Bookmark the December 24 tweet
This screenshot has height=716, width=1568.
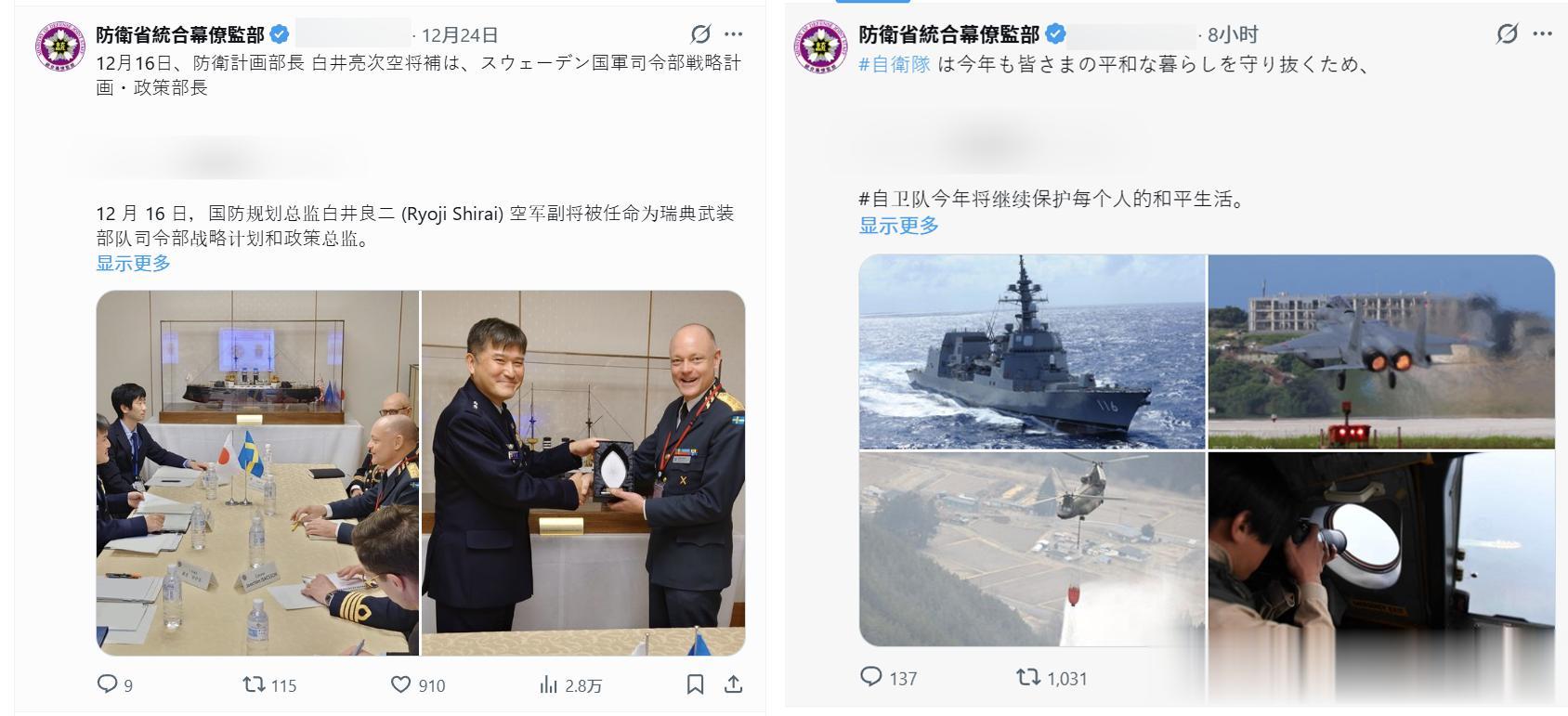695,684
